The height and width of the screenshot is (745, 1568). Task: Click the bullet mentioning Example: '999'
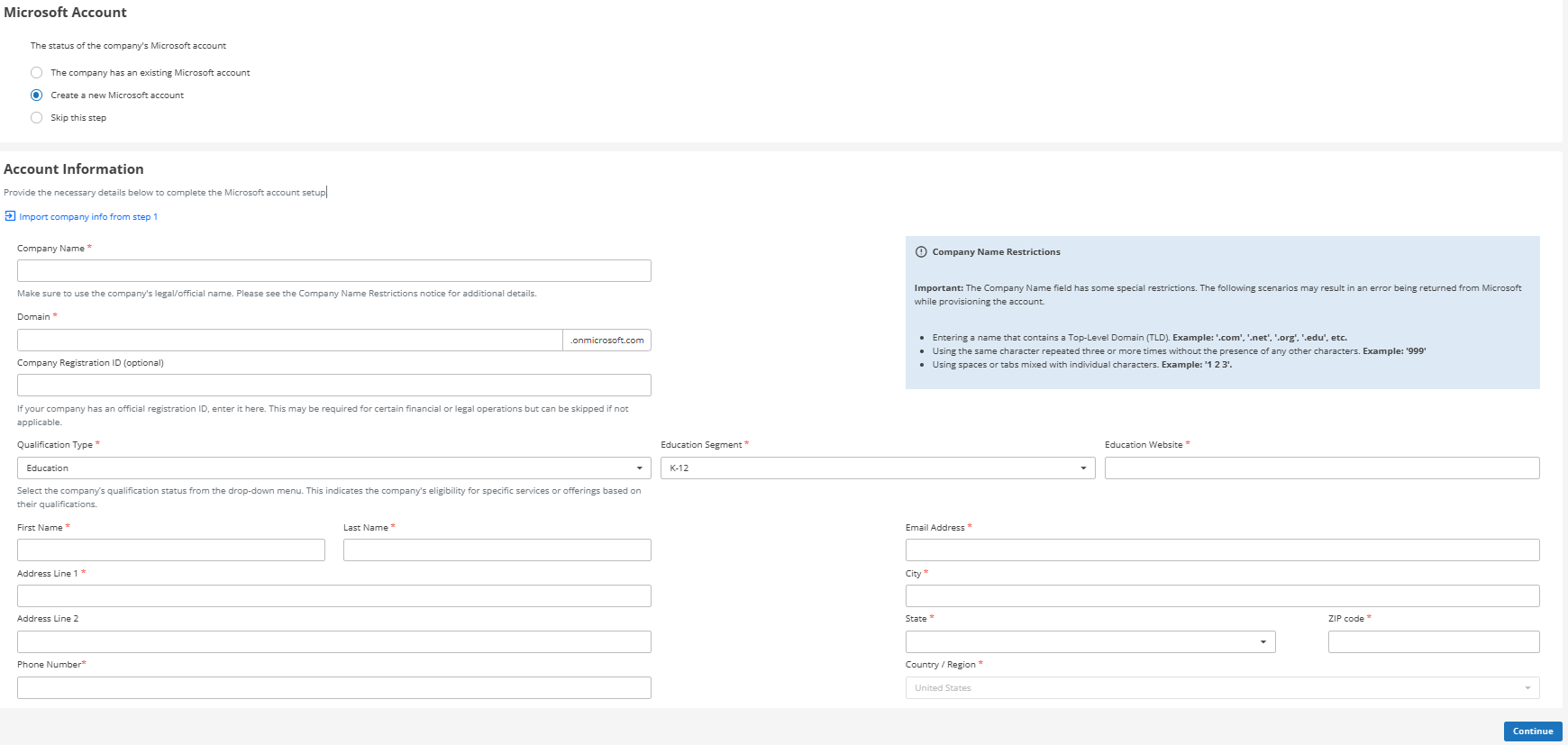(1179, 351)
